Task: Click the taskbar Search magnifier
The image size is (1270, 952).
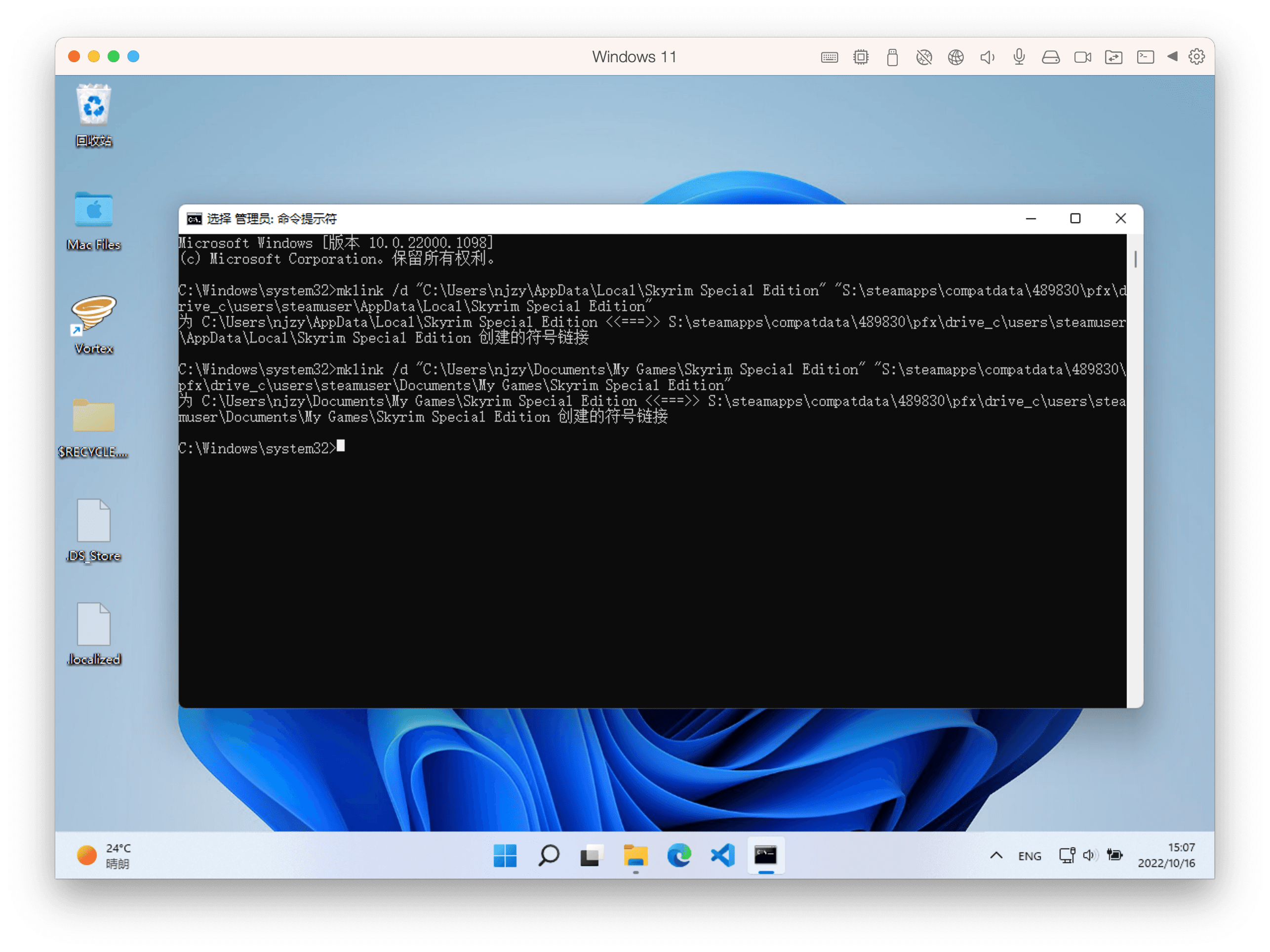Action: 548,856
